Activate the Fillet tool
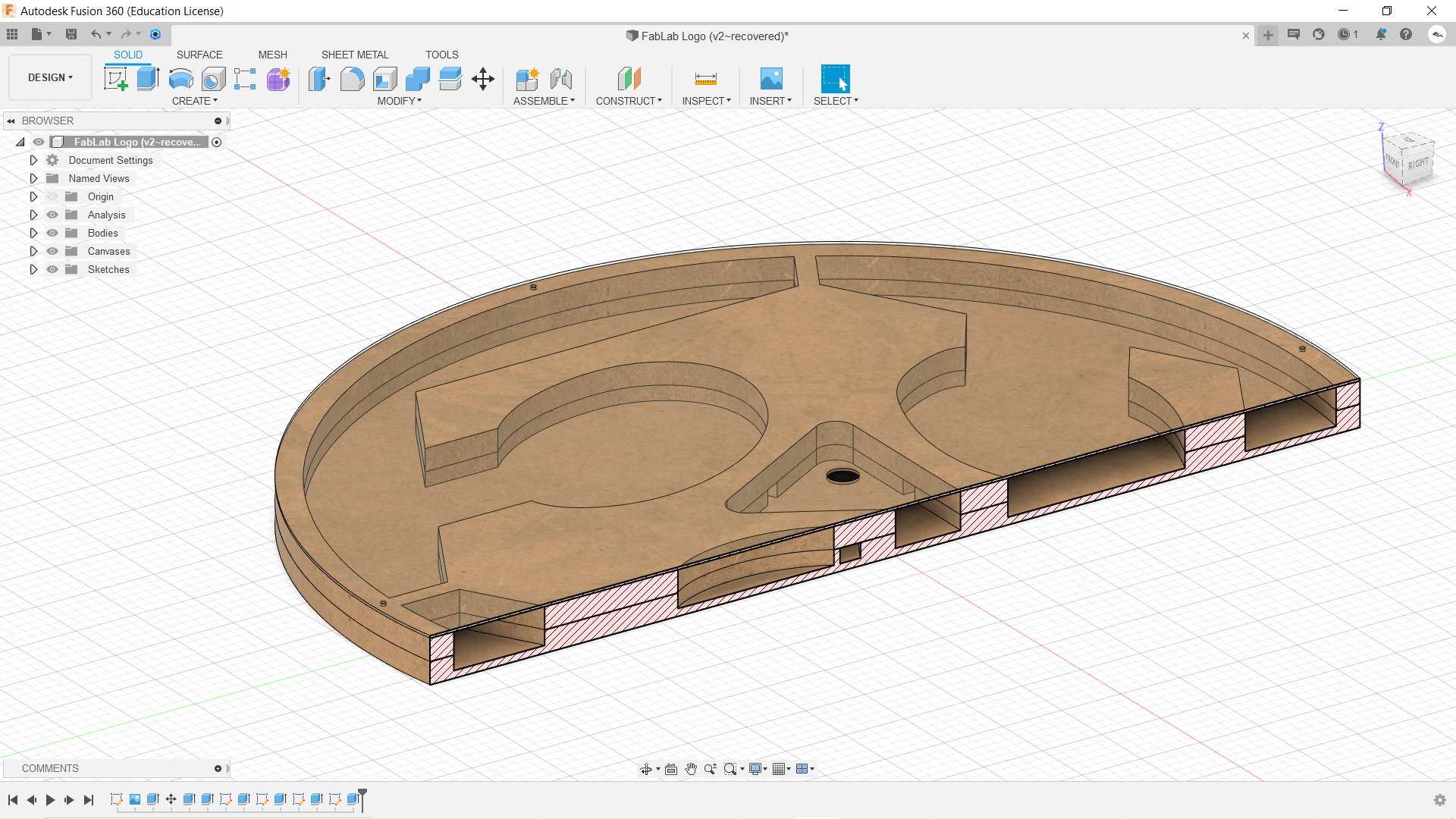The width and height of the screenshot is (1456, 819). pos(352,80)
